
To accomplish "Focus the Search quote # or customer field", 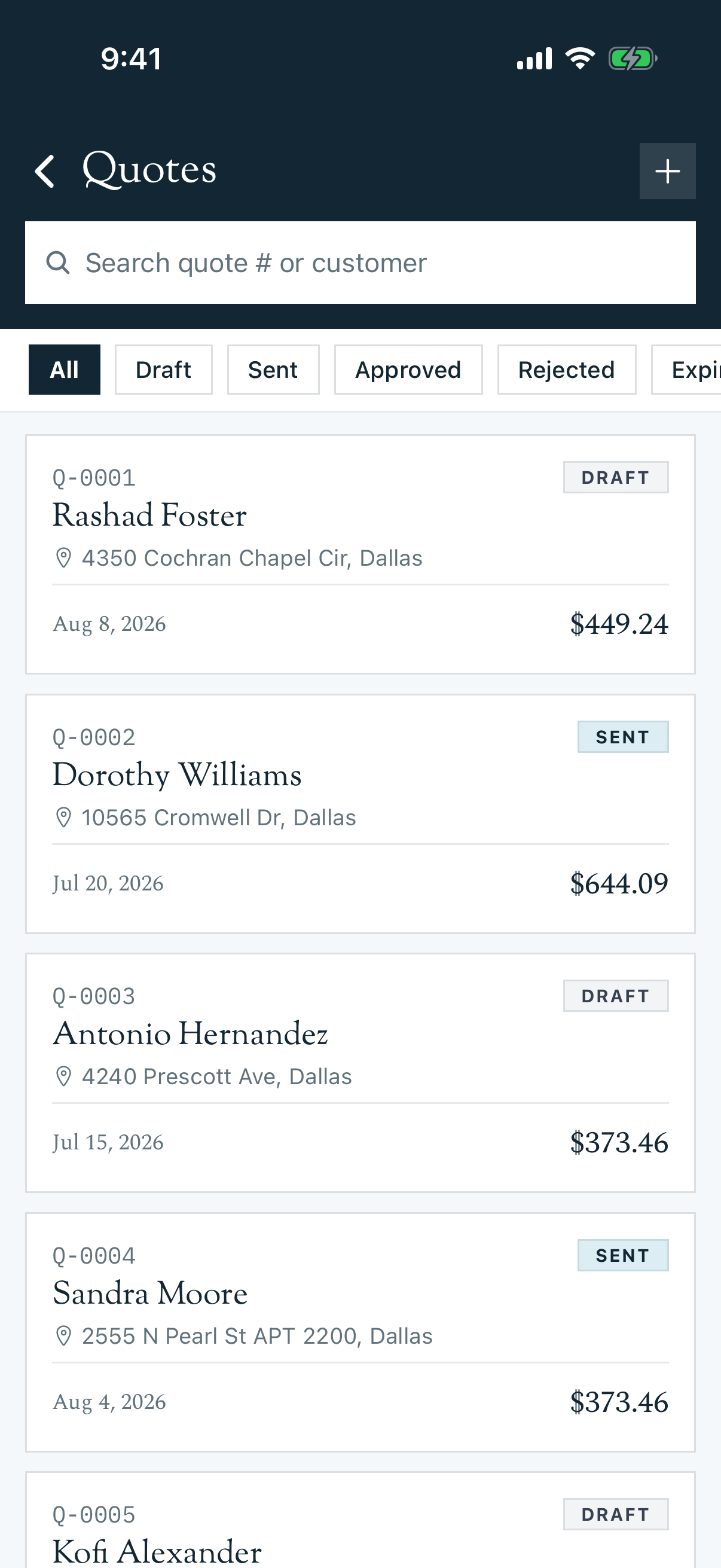I will [360, 263].
